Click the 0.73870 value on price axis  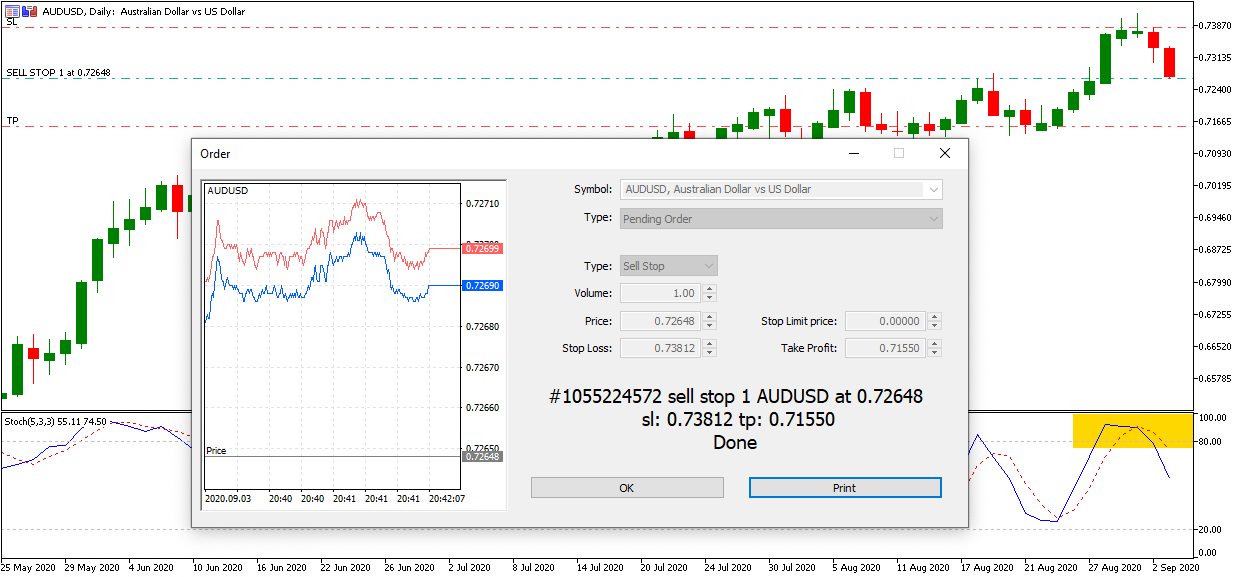pyautogui.click(x=1216, y=25)
